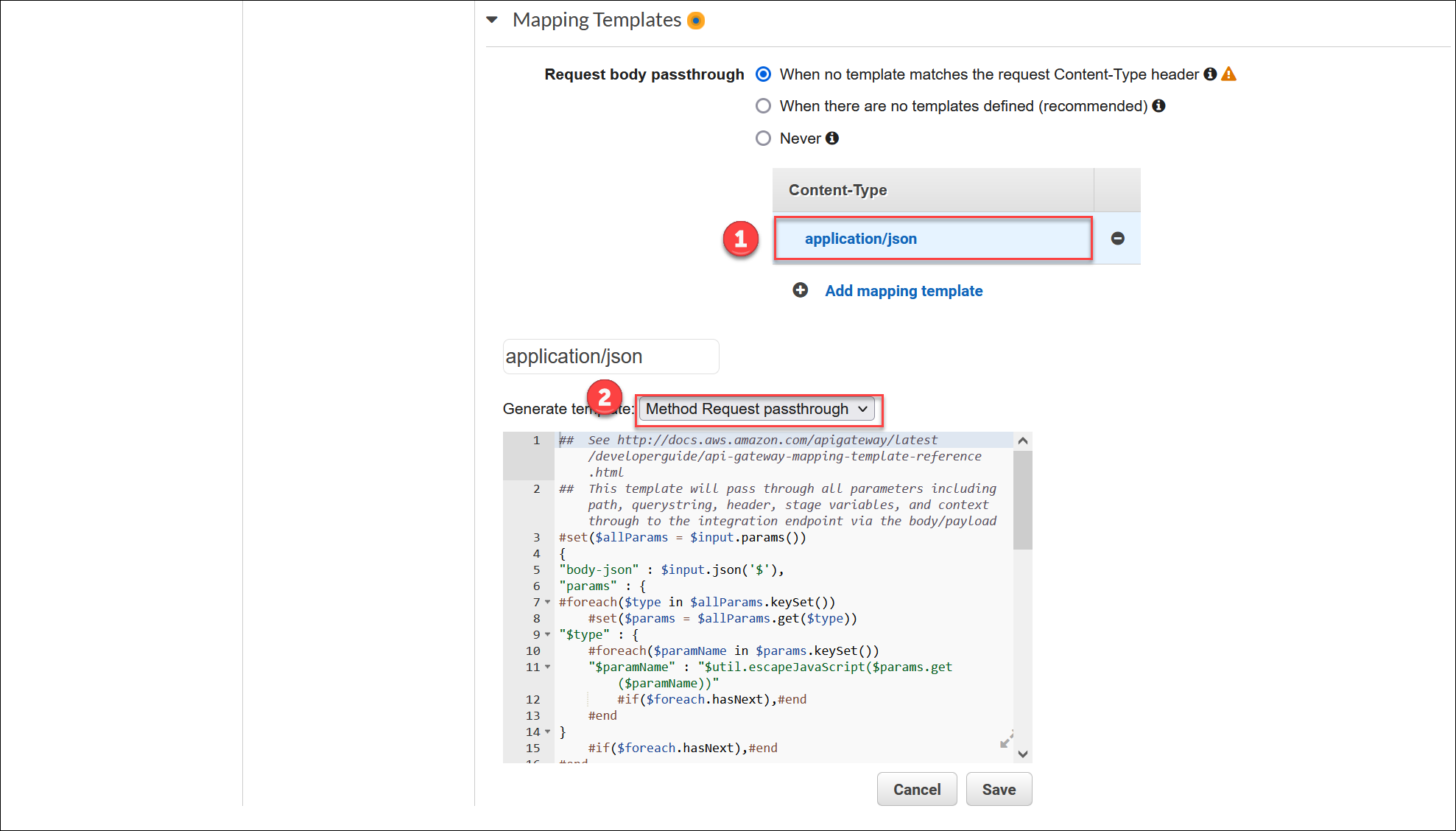
Task: Click the Add mapping template link
Action: (904, 291)
